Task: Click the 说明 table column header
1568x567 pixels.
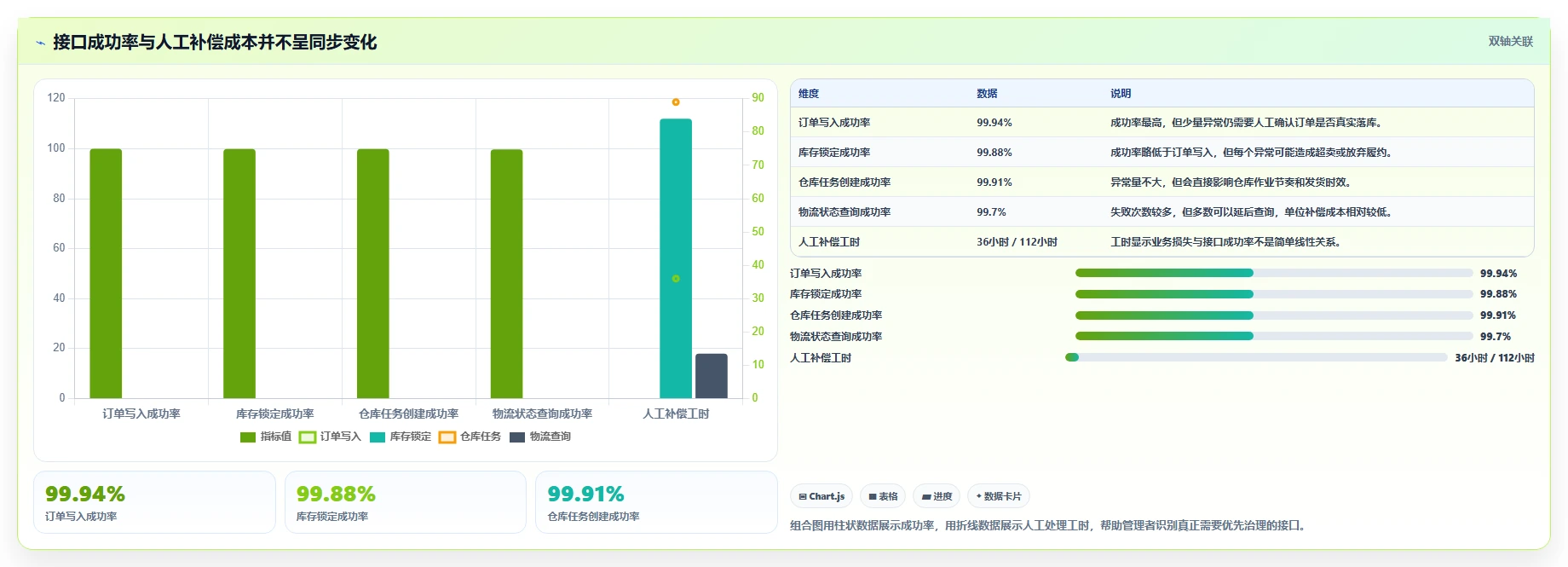Action: (1121, 94)
